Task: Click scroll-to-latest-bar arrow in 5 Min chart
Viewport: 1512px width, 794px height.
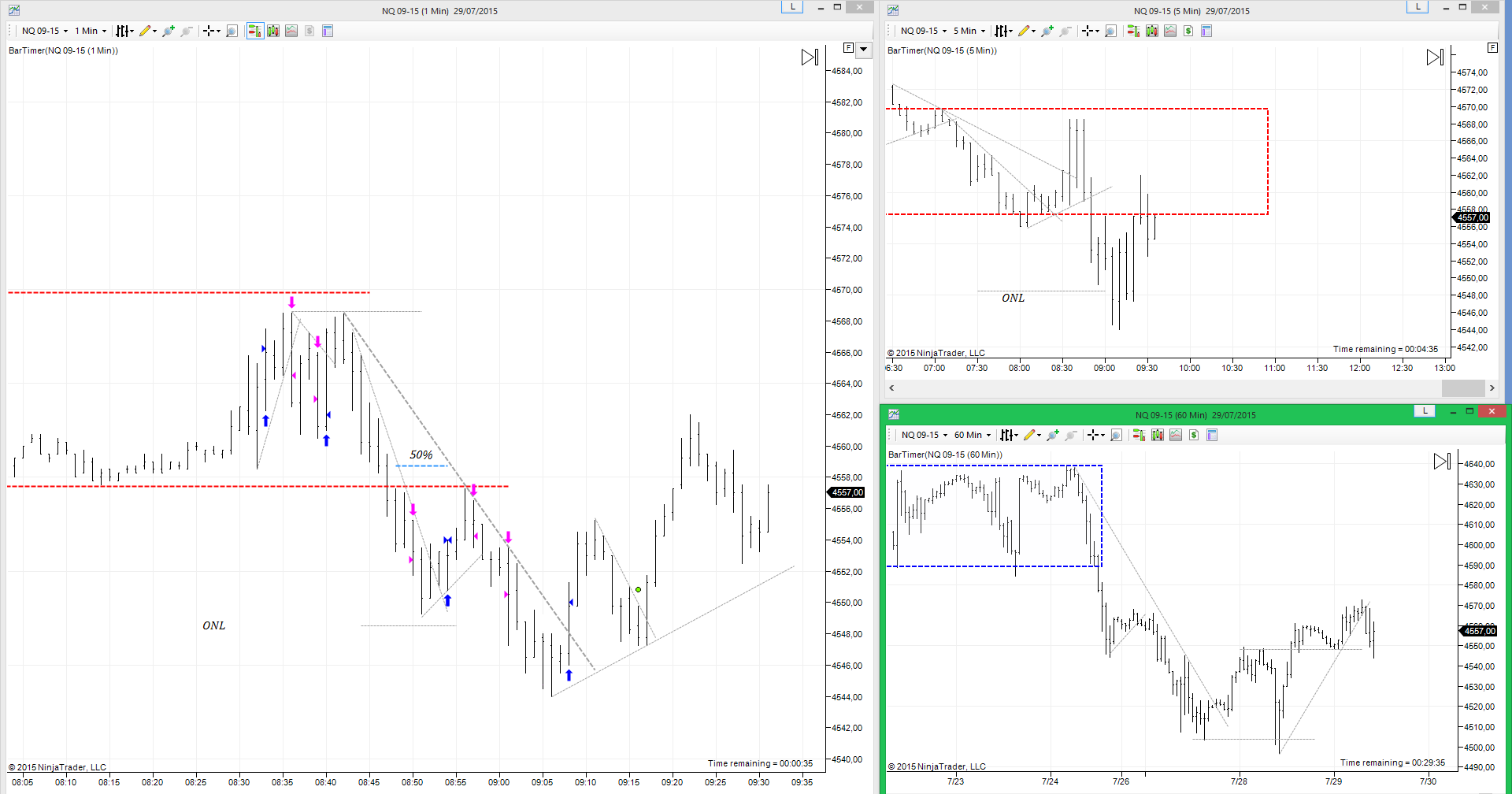Action: click(x=1435, y=58)
